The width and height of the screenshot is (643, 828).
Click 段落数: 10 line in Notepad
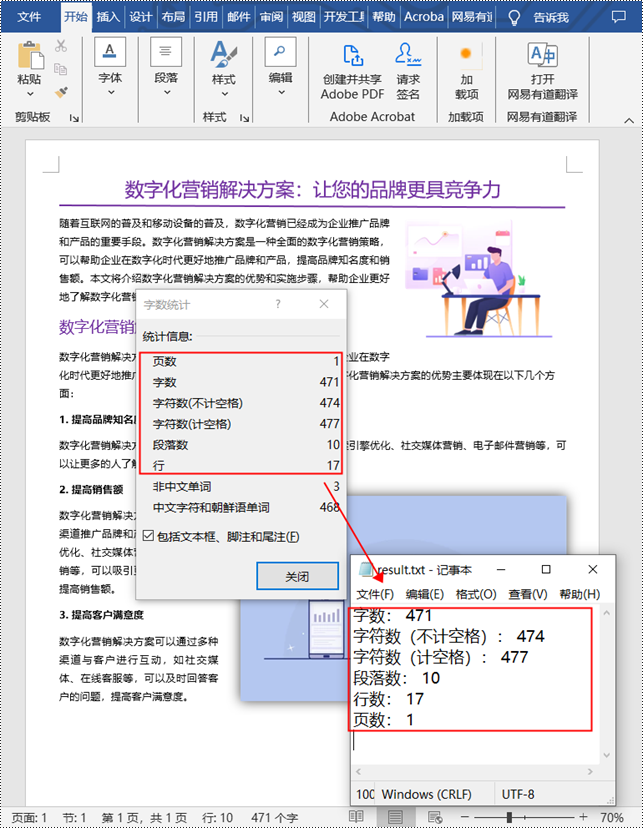click(396, 678)
